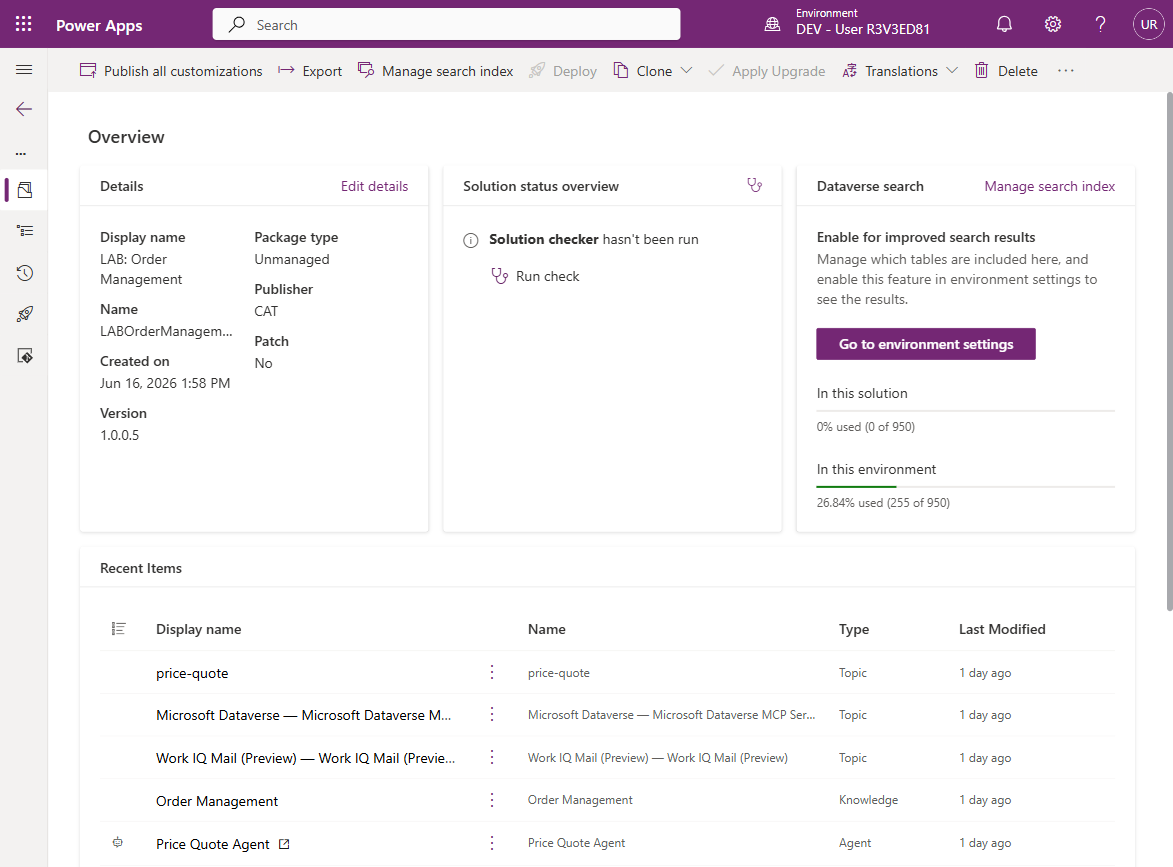Viewport: 1173px width, 867px height.
Task: Toggle the hamburger navigation menu
Action: pyautogui.click(x=24, y=70)
